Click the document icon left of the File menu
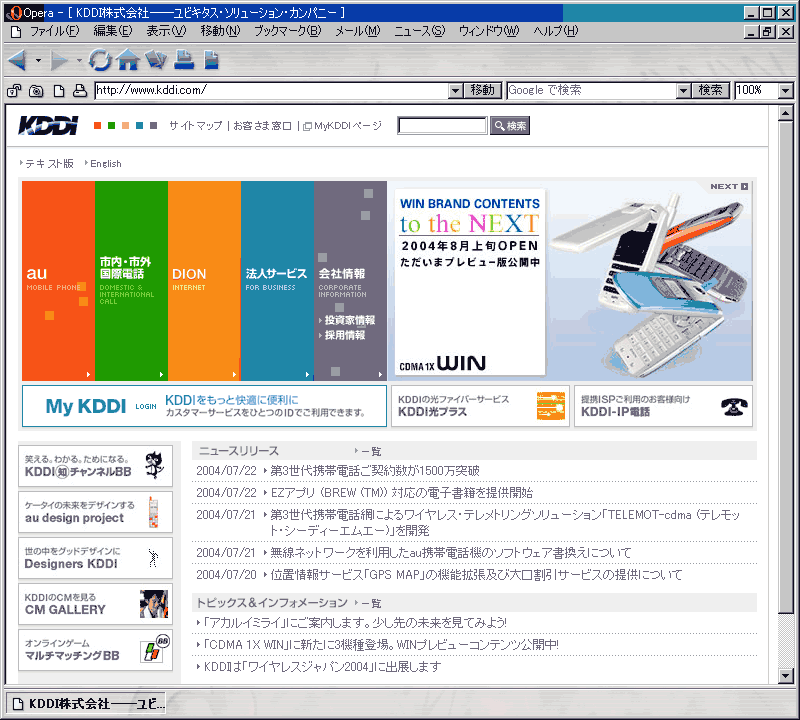This screenshot has width=800, height=720. coord(16,32)
